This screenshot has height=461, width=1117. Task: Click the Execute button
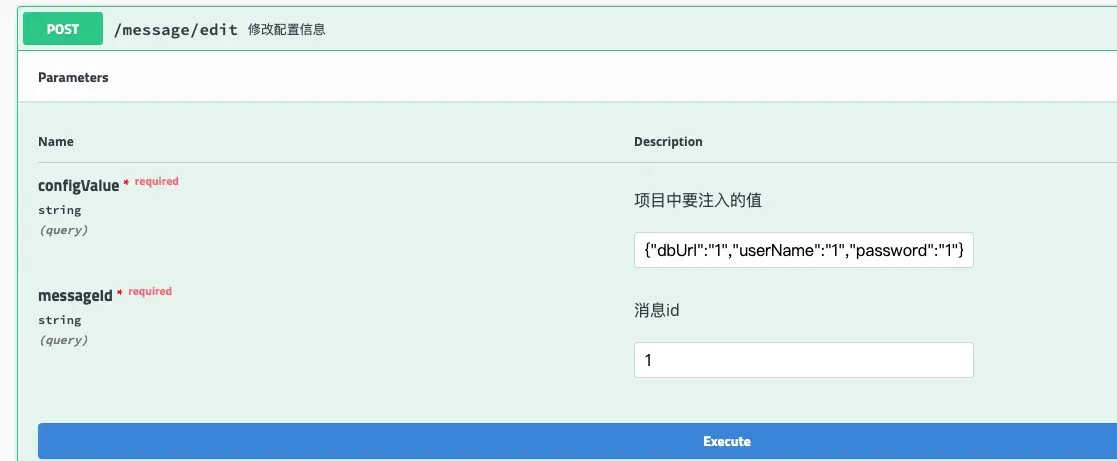pos(577,441)
